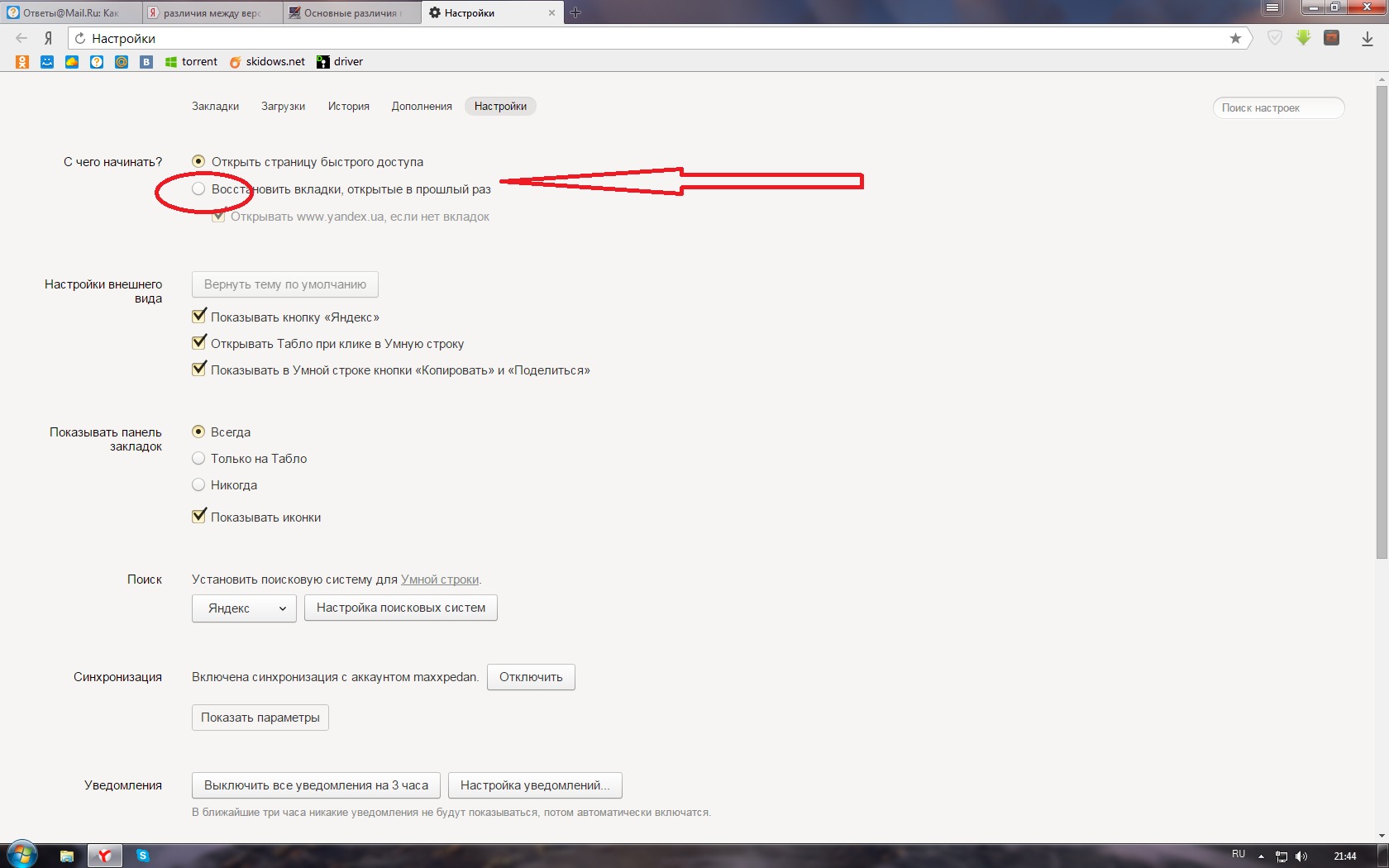Select bookmarks bar option "Только на Табло"

[x=198, y=458]
